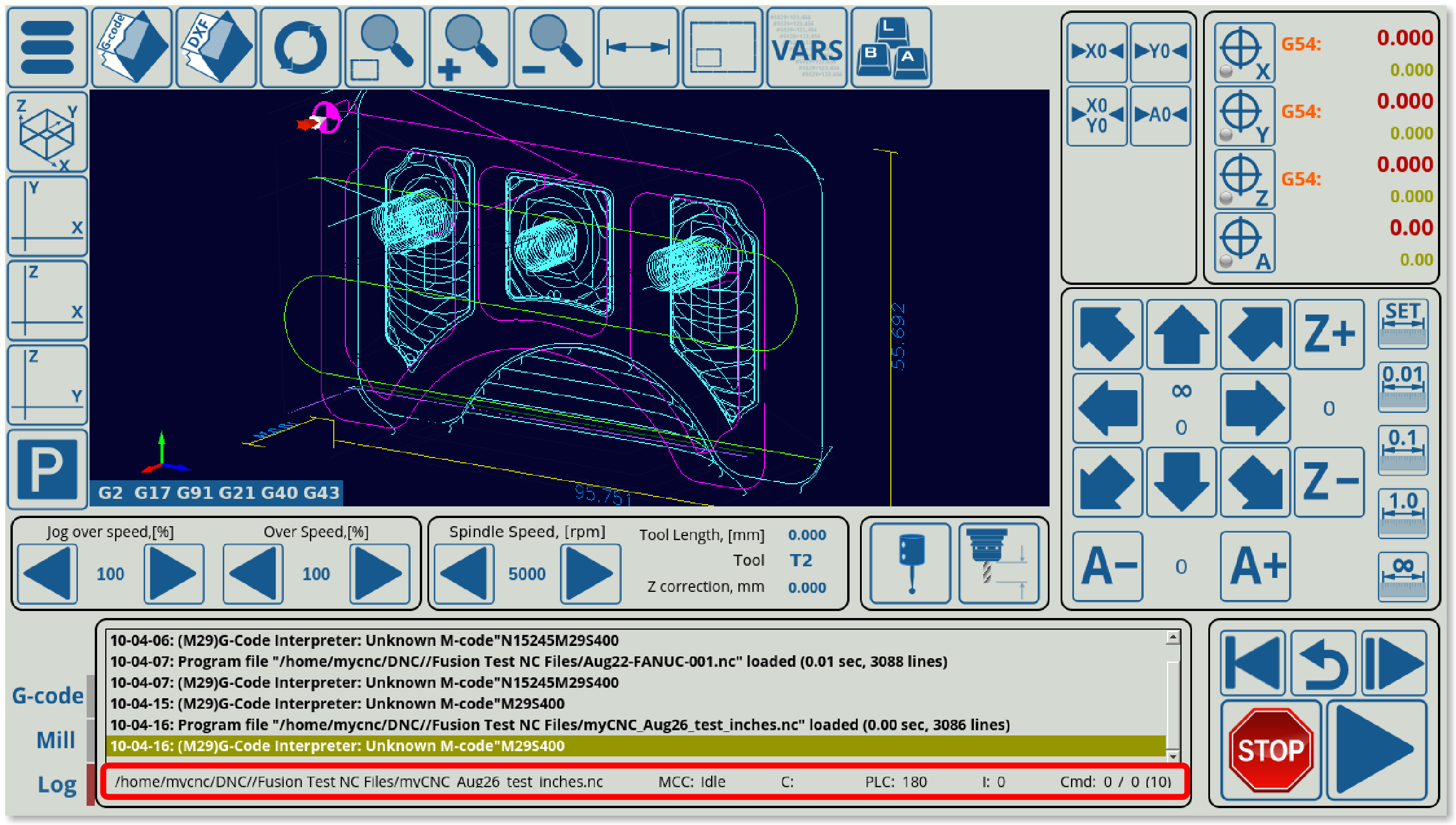This screenshot has width=1456, height=825.
Task: Select 0.01 jog step size
Action: [x=1403, y=387]
